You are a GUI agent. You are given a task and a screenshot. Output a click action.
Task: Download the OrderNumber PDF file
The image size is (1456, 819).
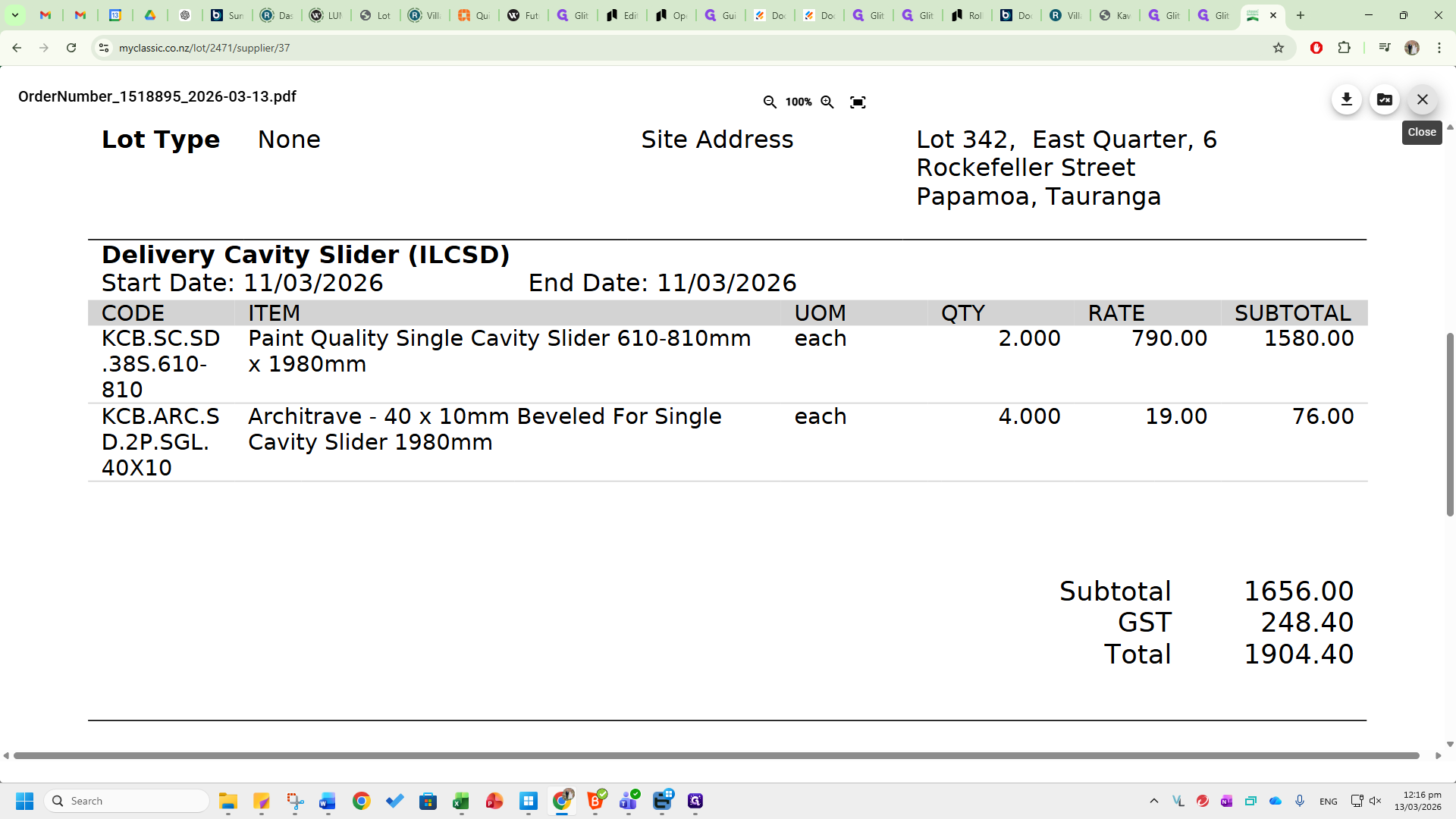click(1346, 99)
